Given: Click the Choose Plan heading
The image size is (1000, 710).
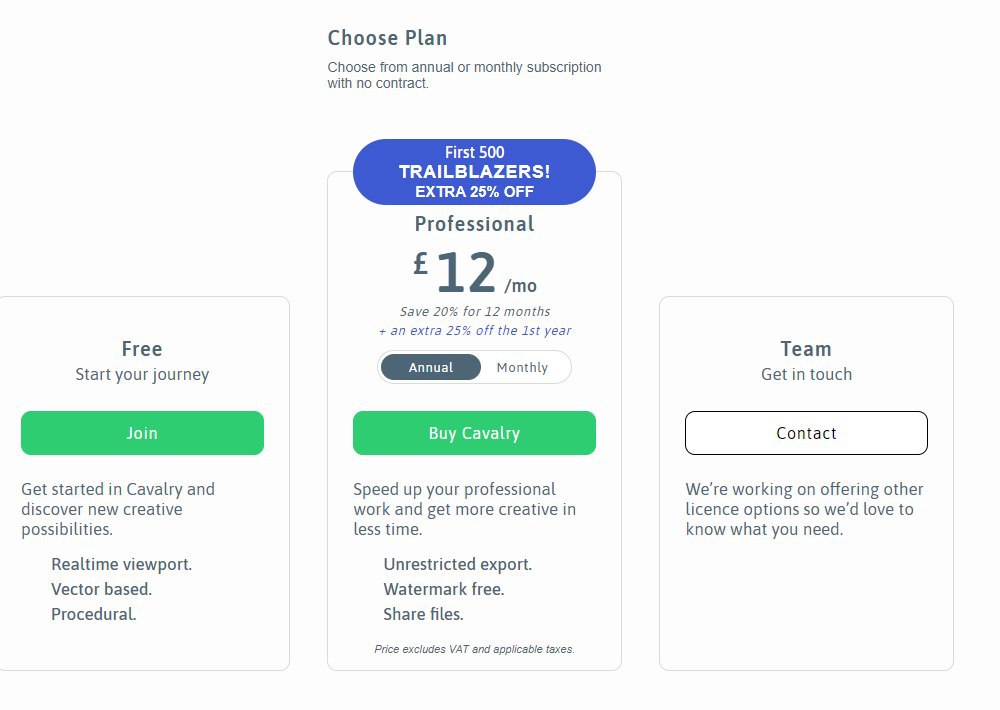Looking at the screenshot, I should point(387,38).
